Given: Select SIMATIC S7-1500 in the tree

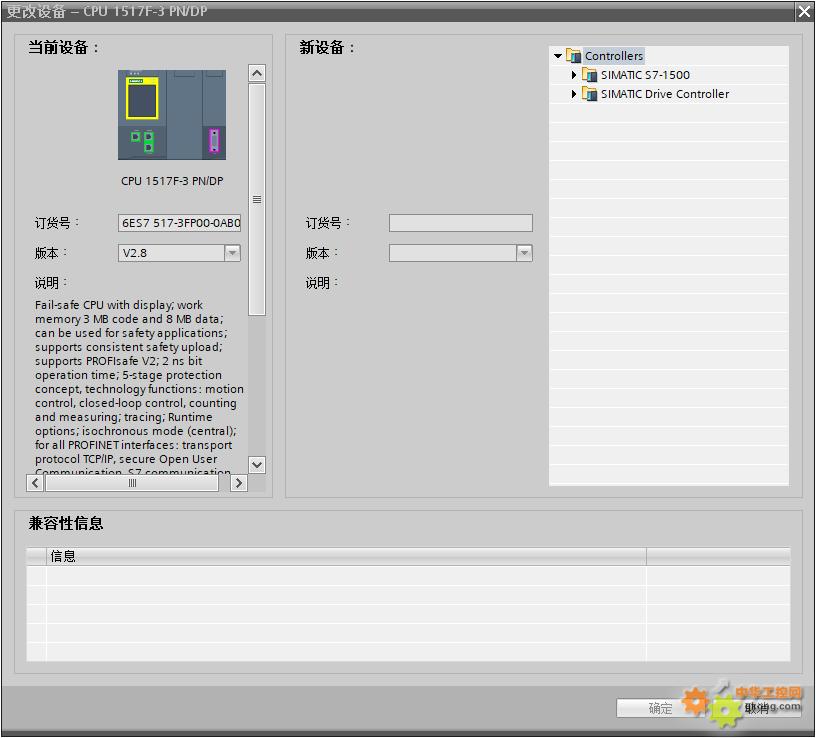Looking at the screenshot, I should tap(645, 75).
